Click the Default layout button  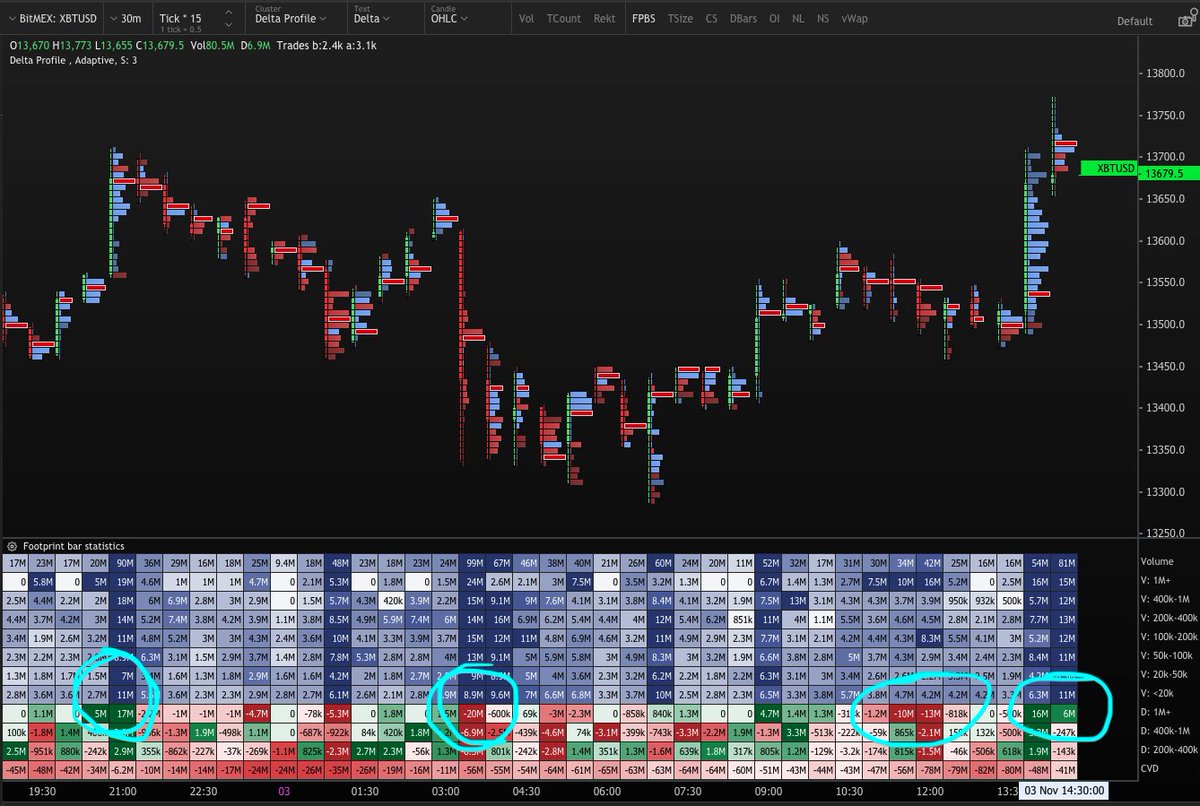1135,21
